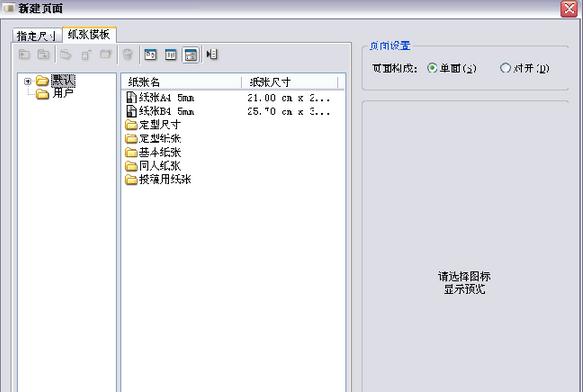The width and height of the screenshot is (586, 392).
Task: Click the 纸张B4 5mm page icon
Action: coord(131,111)
